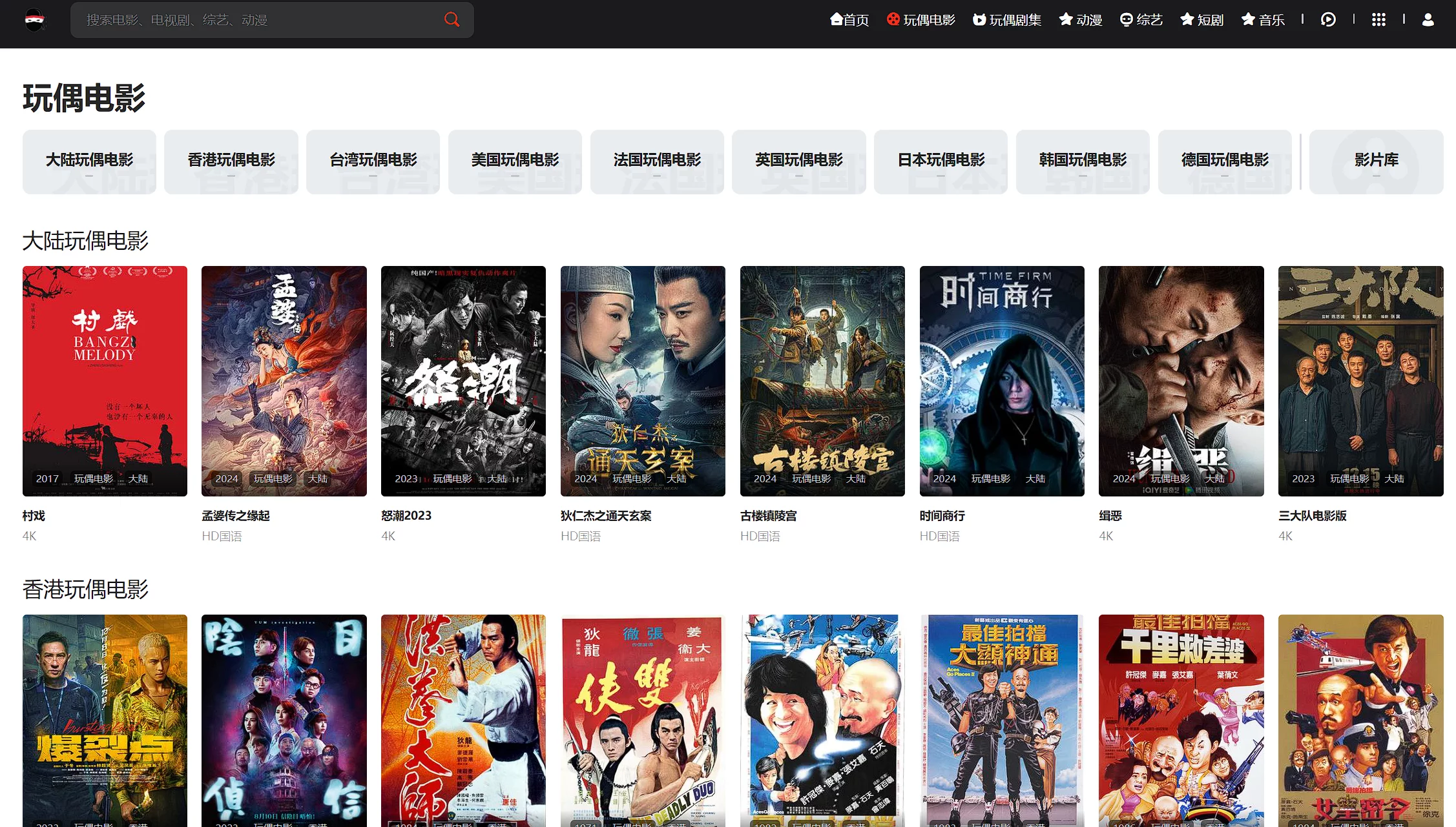The image size is (1456, 827).
Task: Open the 短剧 nav item
Action: click(x=1202, y=20)
